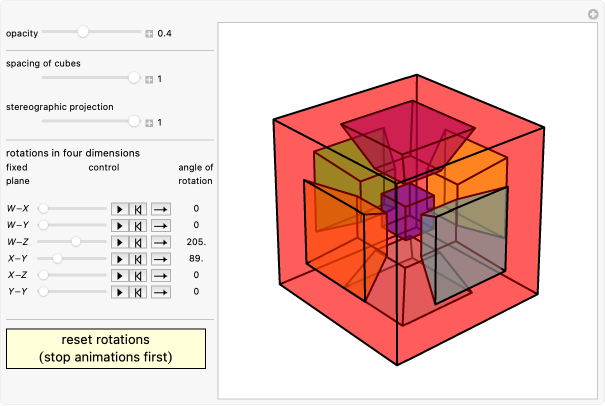Click the 'stereographic projection' label
The image size is (605, 406).
point(60,107)
